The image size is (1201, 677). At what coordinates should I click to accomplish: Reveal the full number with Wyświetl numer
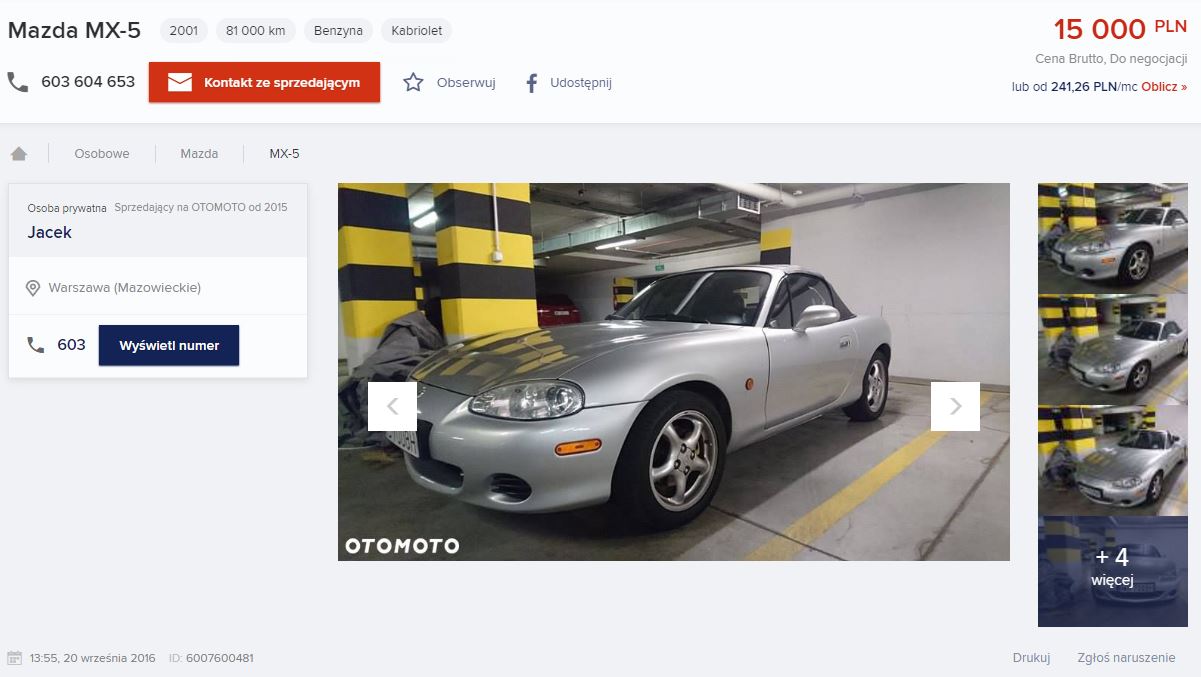click(169, 345)
